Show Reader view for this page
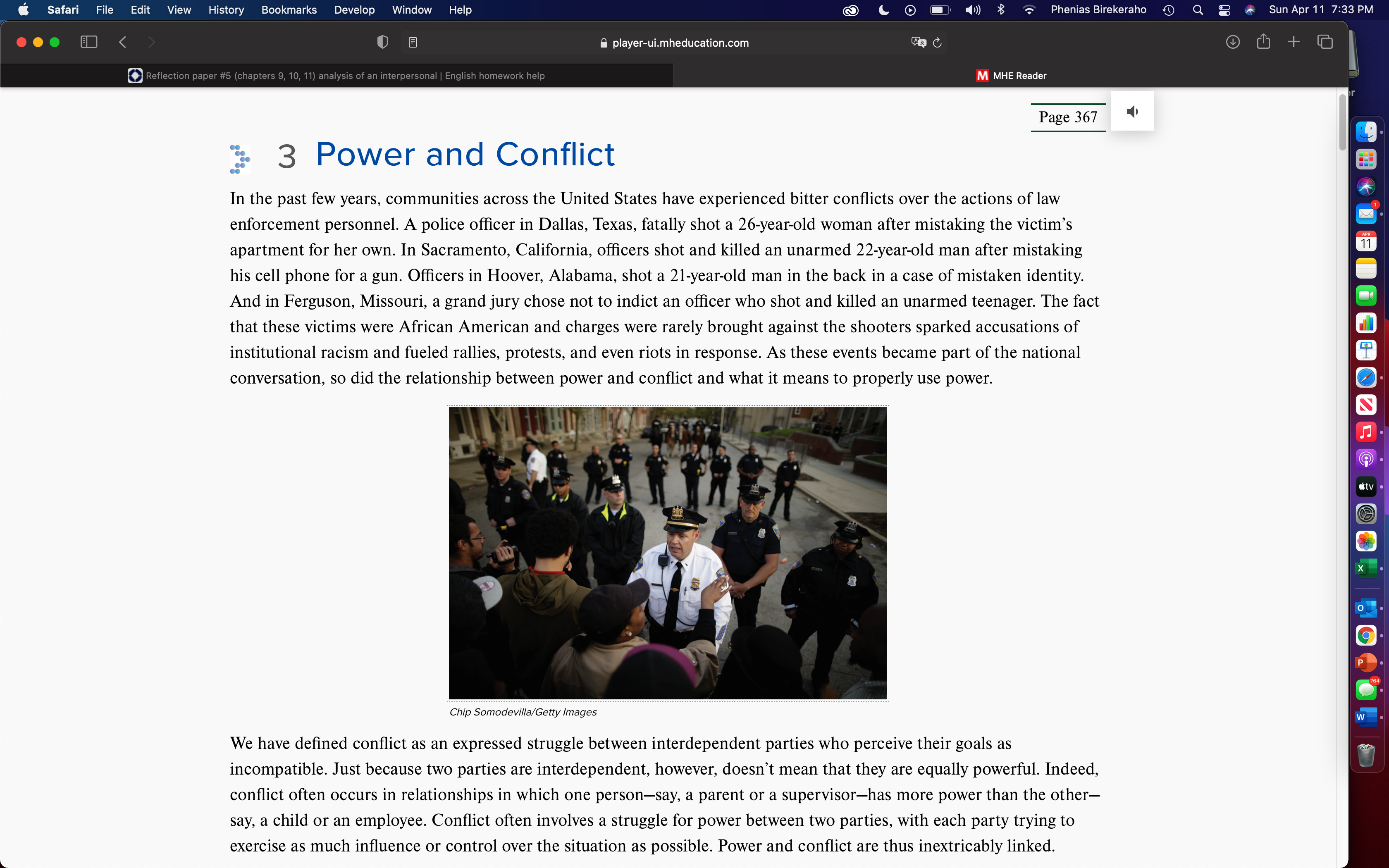The width and height of the screenshot is (1389, 868). click(x=413, y=42)
